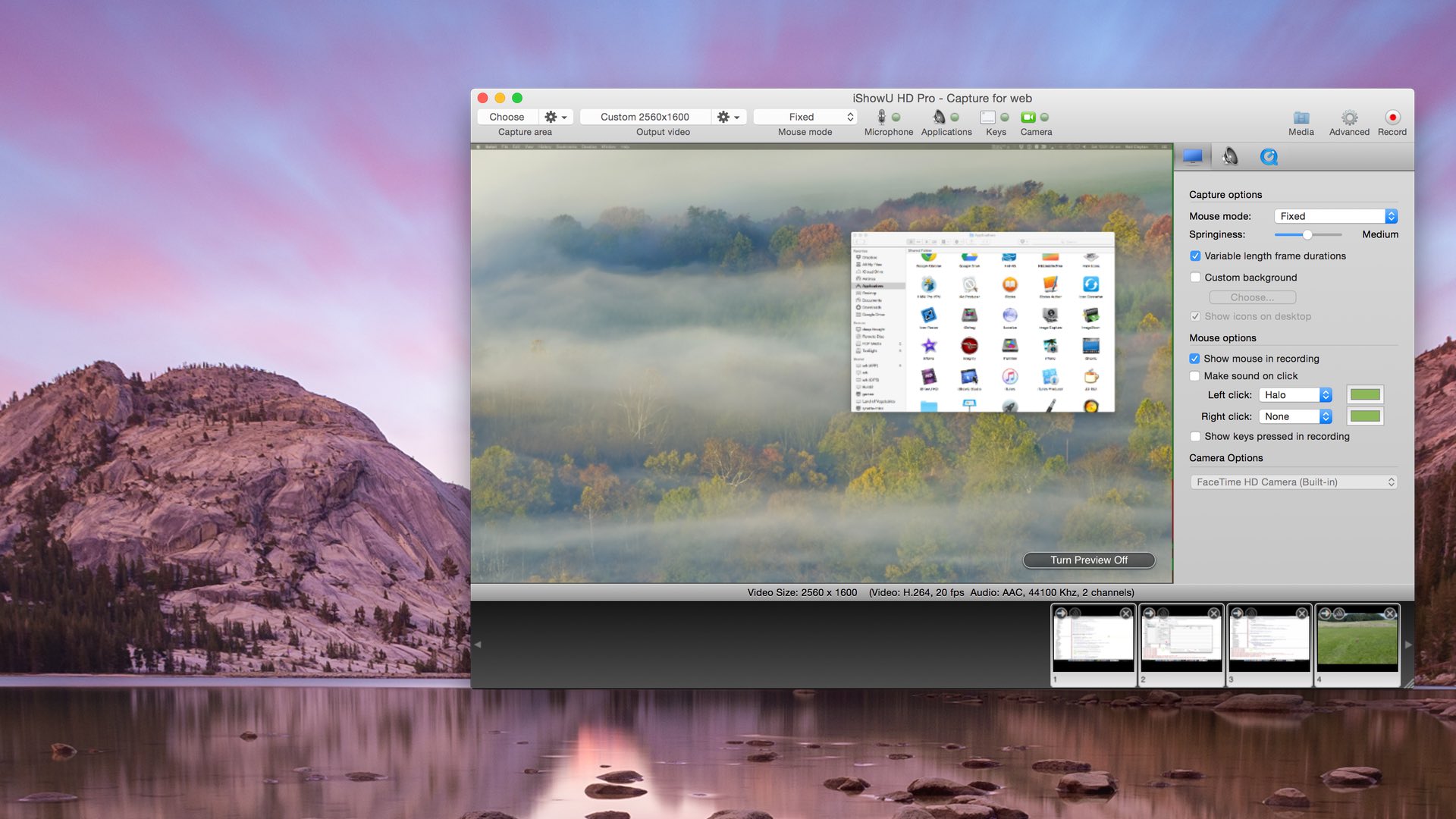Disable Variable length frame durations checkbox

tap(1195, 256)
